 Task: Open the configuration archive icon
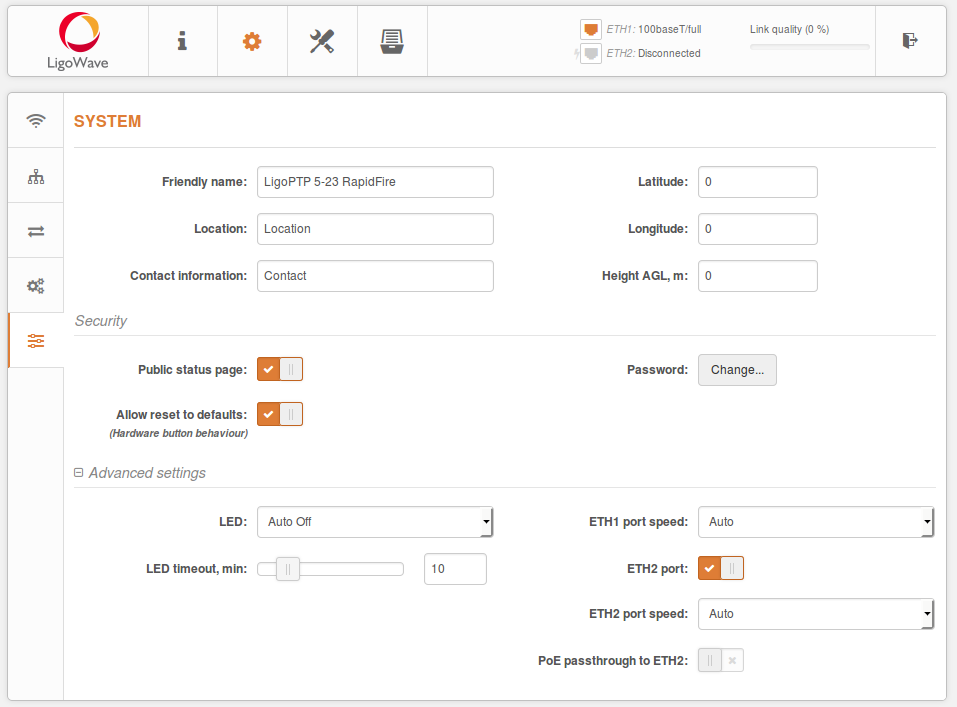pyautogui.click(x=392, y=41)
